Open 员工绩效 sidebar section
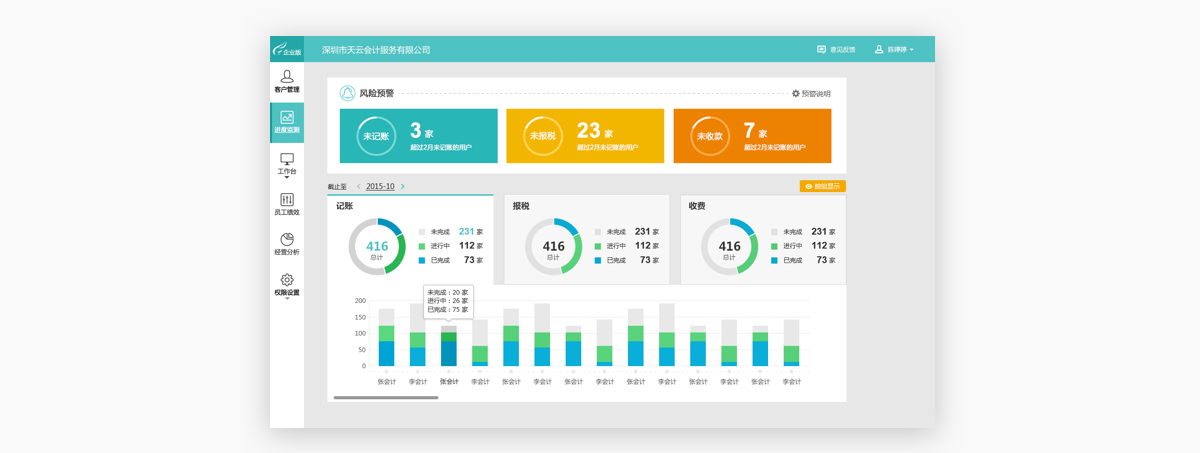Screen dimensions: 1200x453 287,204
